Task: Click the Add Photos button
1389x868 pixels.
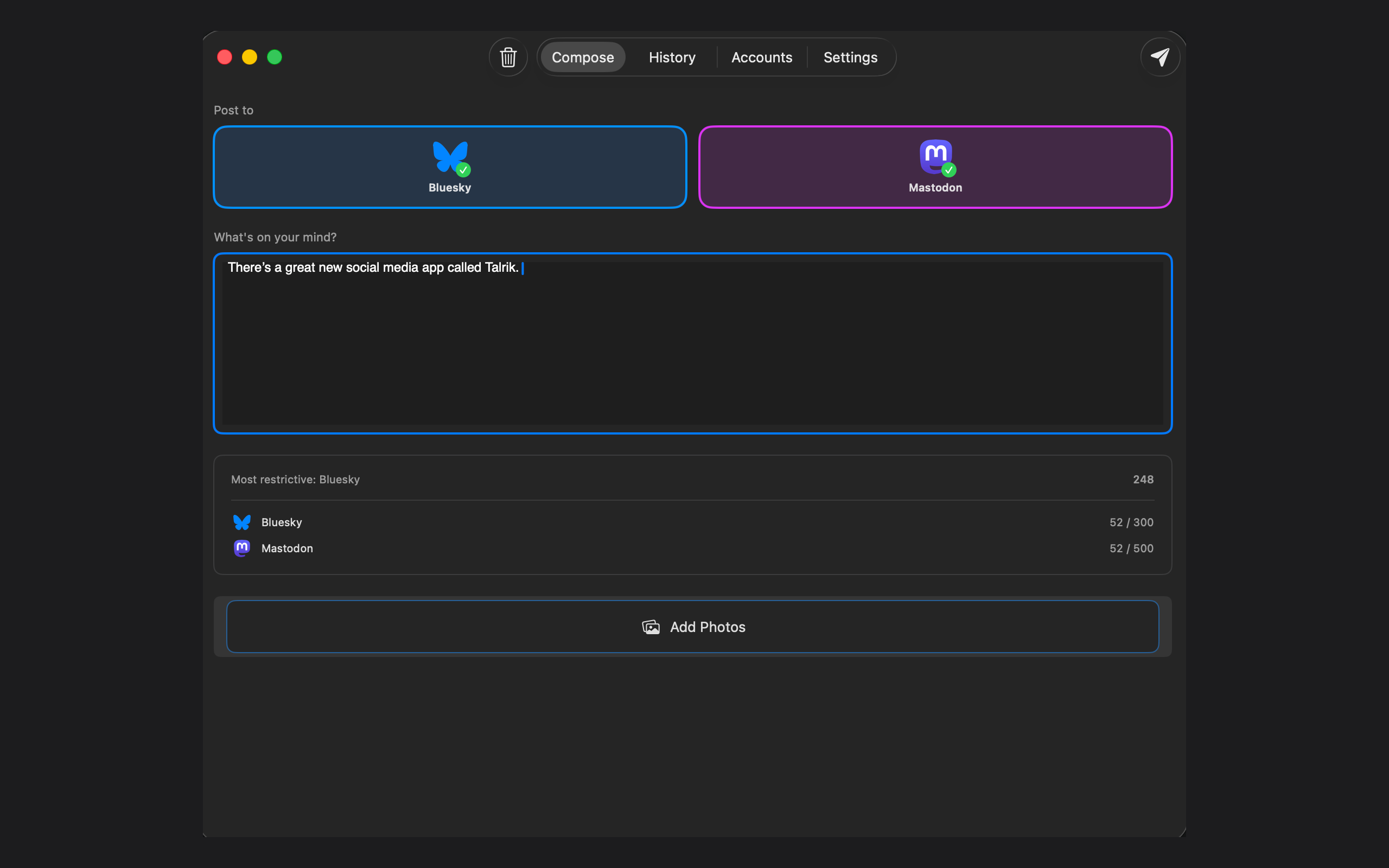Action: (693, 627)
